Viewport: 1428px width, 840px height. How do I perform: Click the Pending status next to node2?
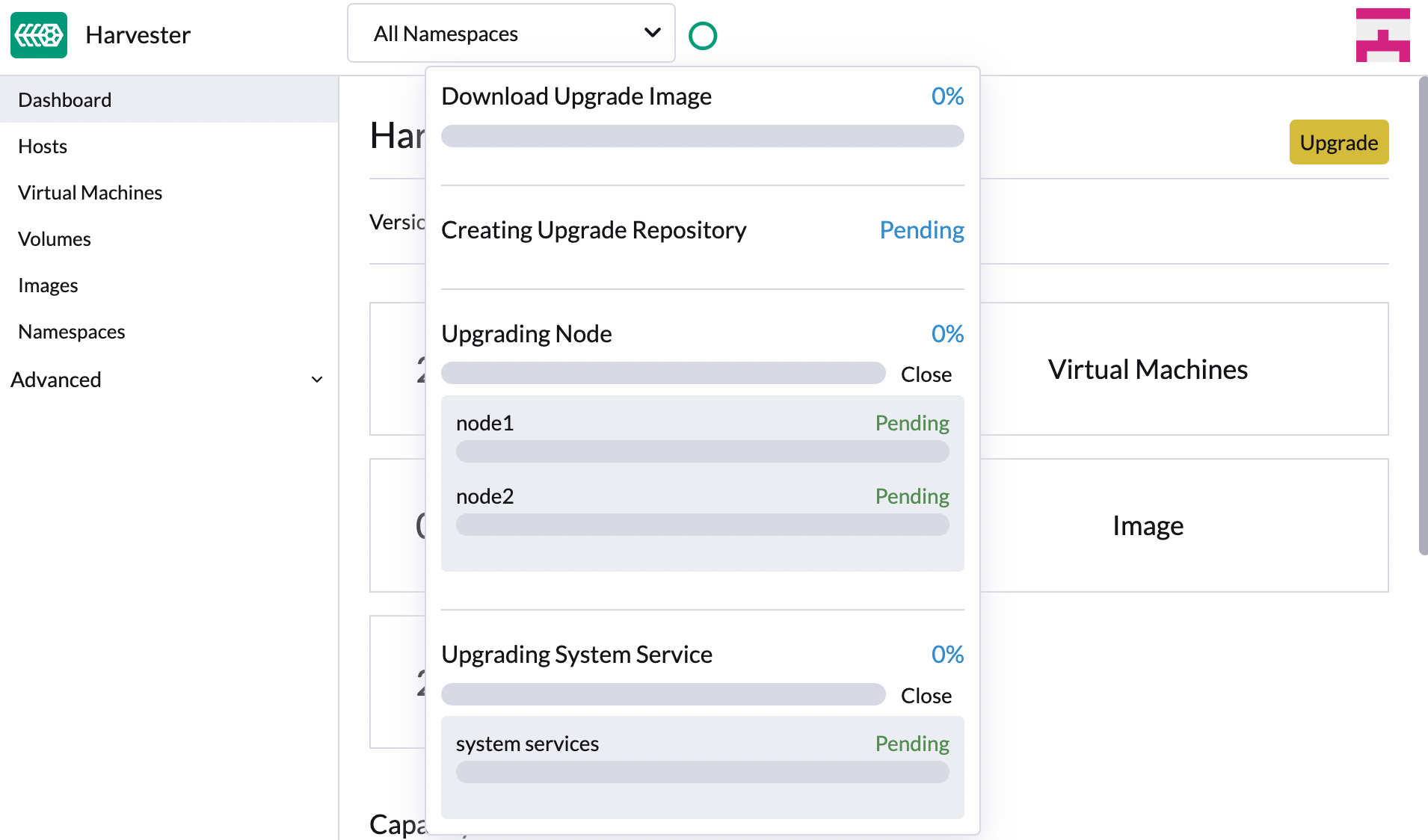(x=911, y=495)
